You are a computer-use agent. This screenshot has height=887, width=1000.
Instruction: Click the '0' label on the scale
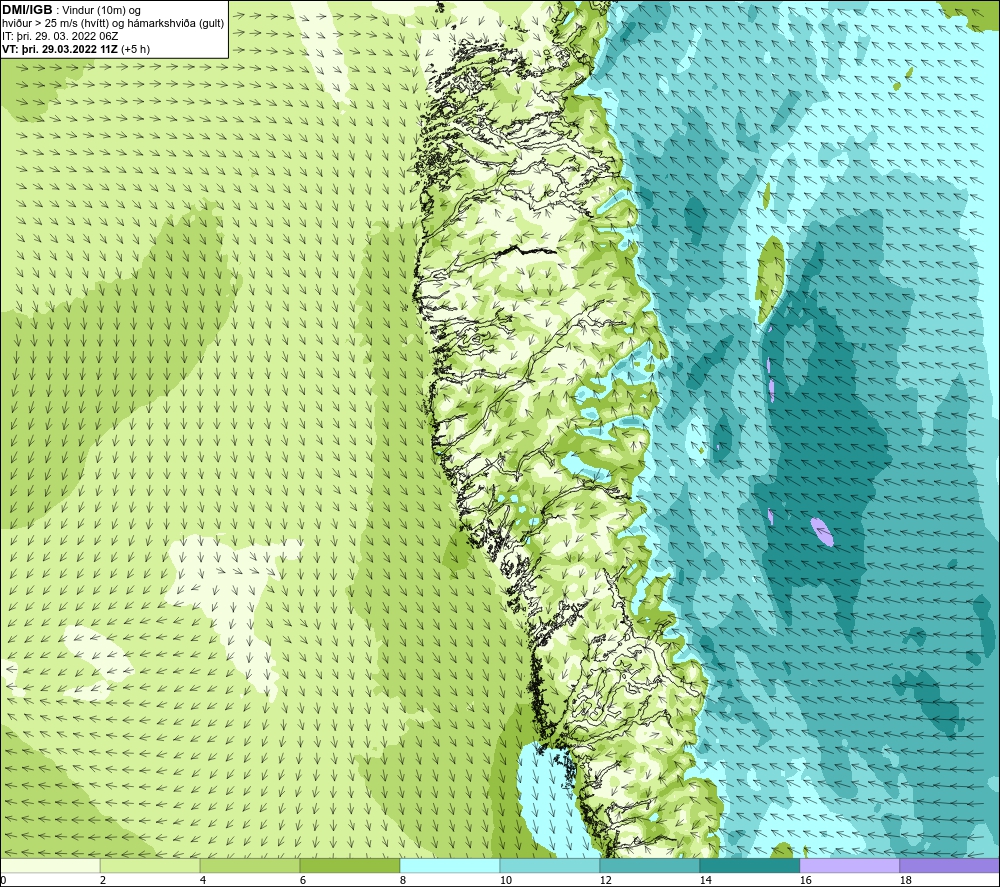(4, 880)
